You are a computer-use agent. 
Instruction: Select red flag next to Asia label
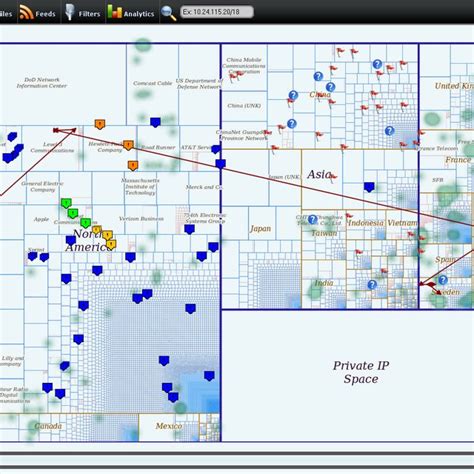[333, 178]
